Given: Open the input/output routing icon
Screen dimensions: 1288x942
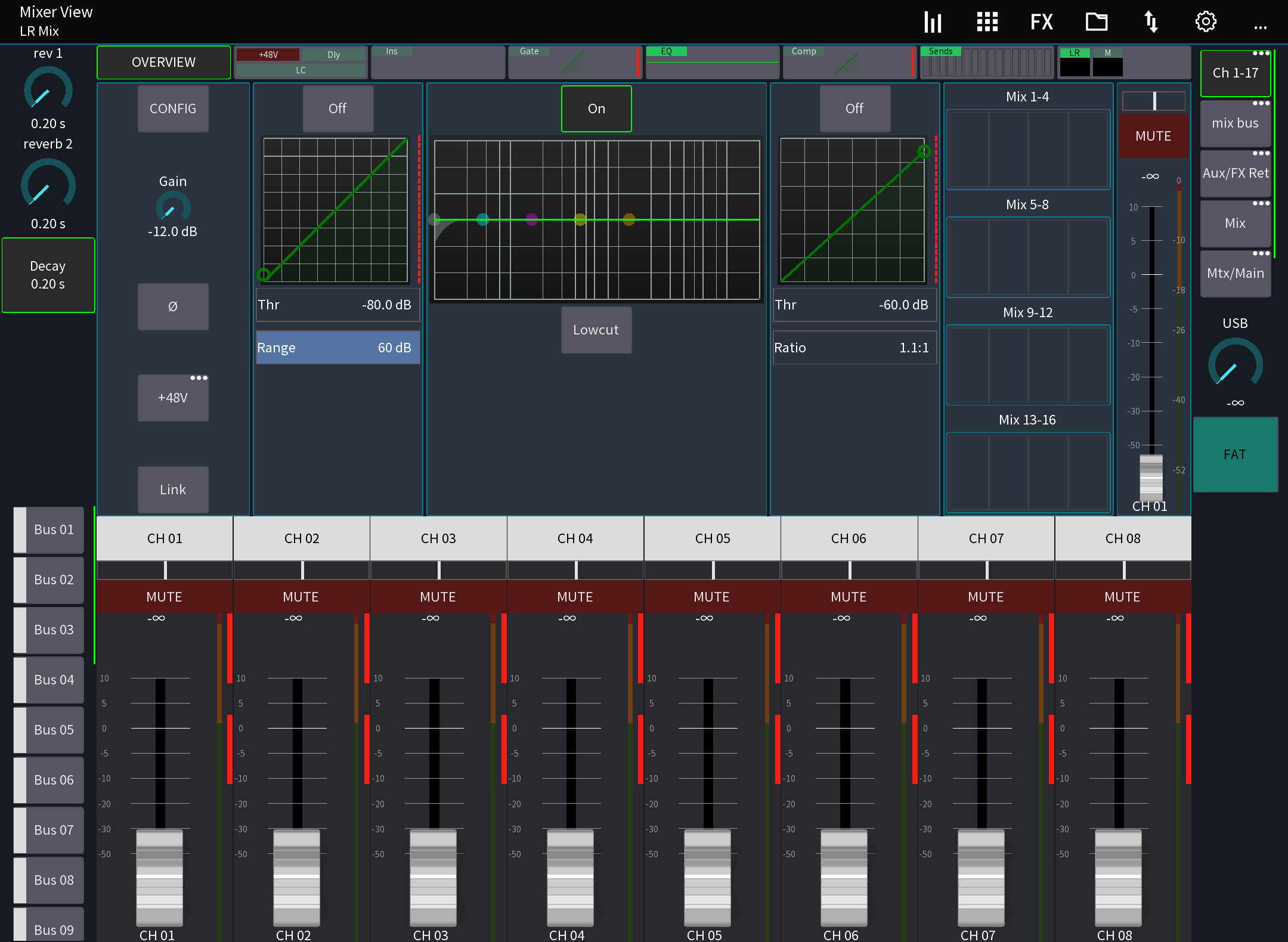Looking at the screenshot, I should 1151,21.
